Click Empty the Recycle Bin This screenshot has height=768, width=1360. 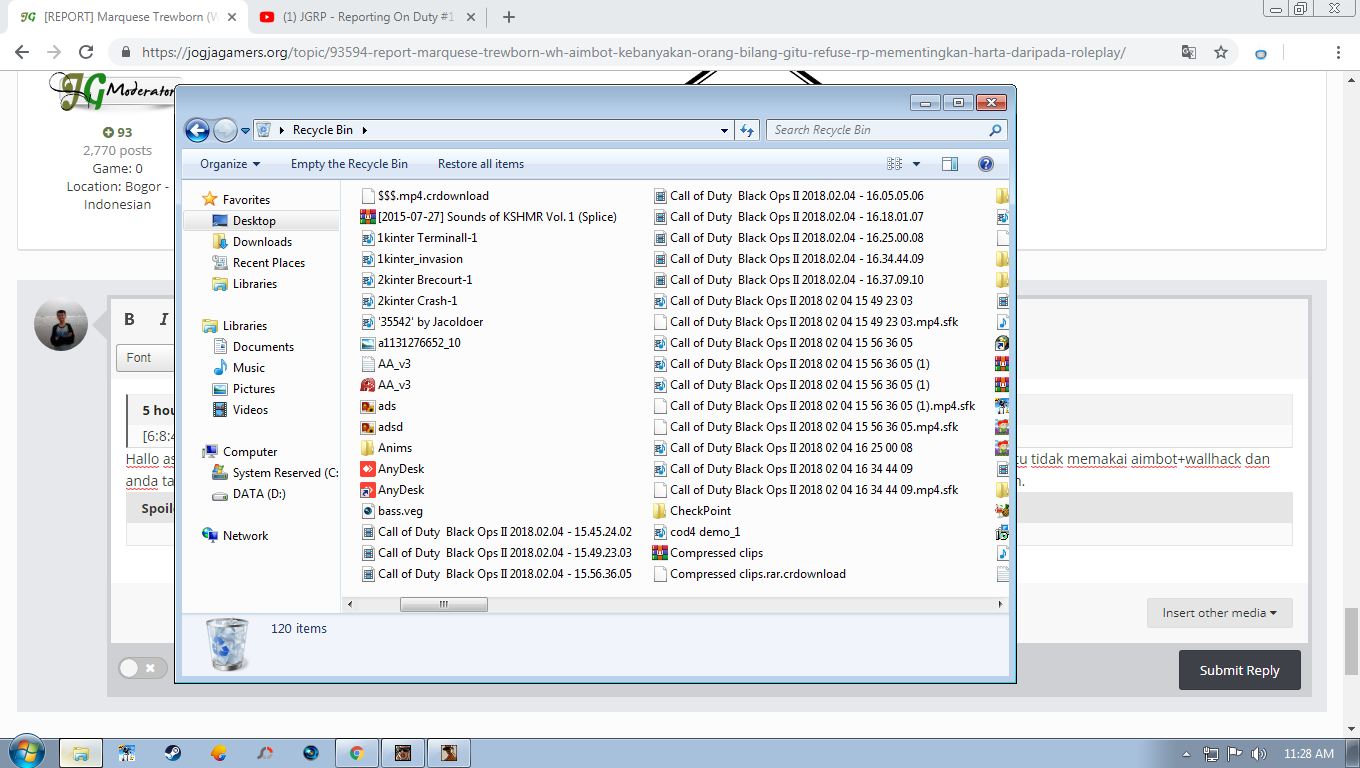coord(349,164)
